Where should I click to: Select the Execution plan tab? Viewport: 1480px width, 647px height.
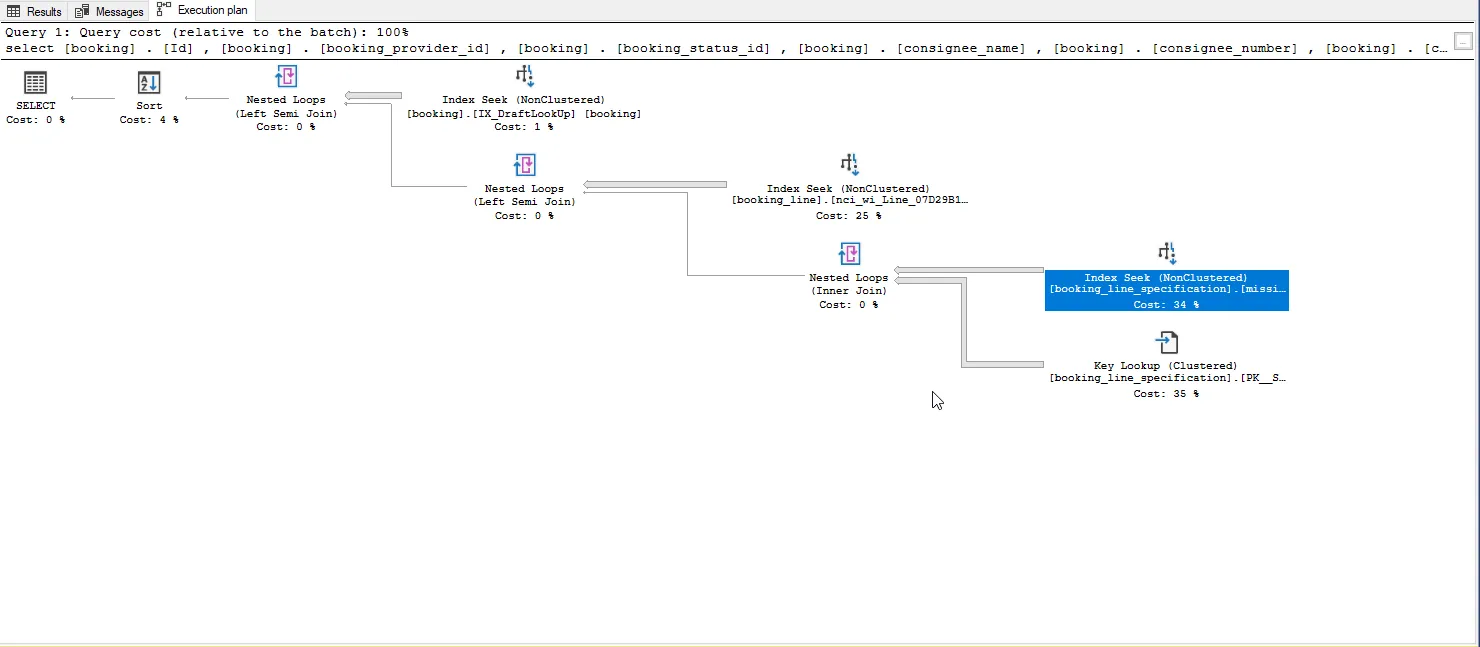202,11
